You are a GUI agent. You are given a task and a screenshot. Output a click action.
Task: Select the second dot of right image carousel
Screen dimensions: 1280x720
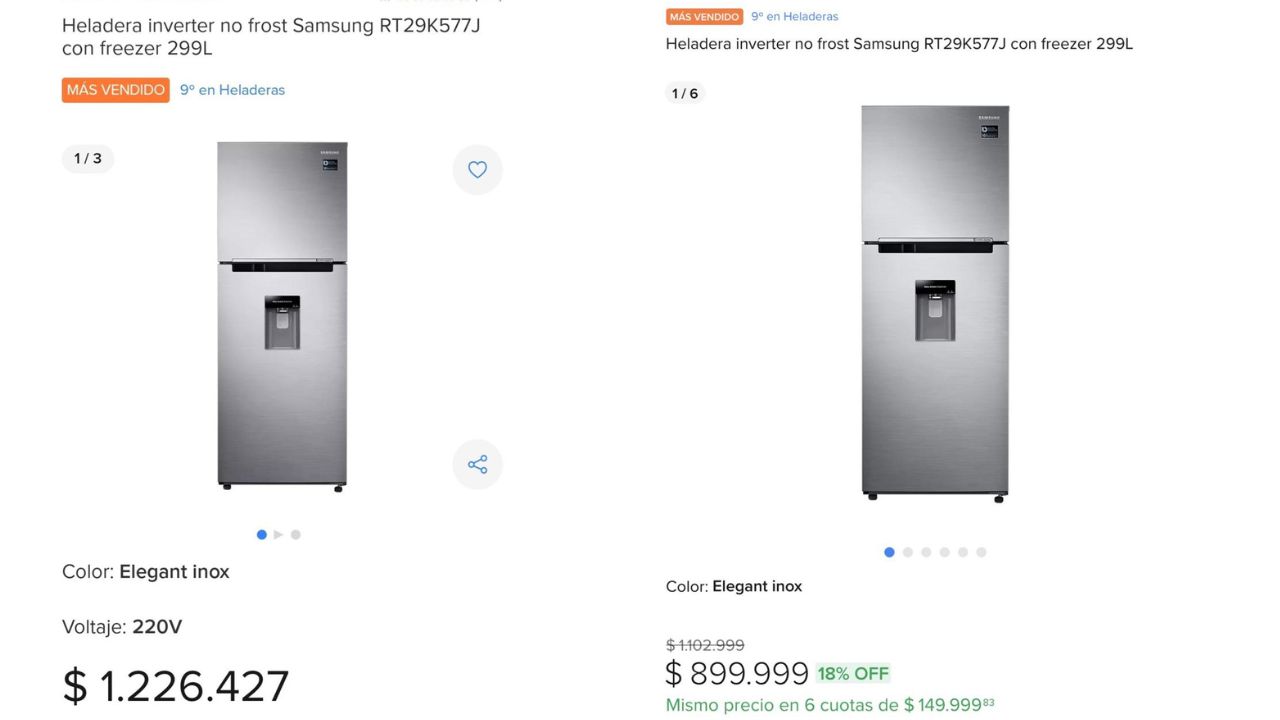pyautogui.click(x=908, y=552)
